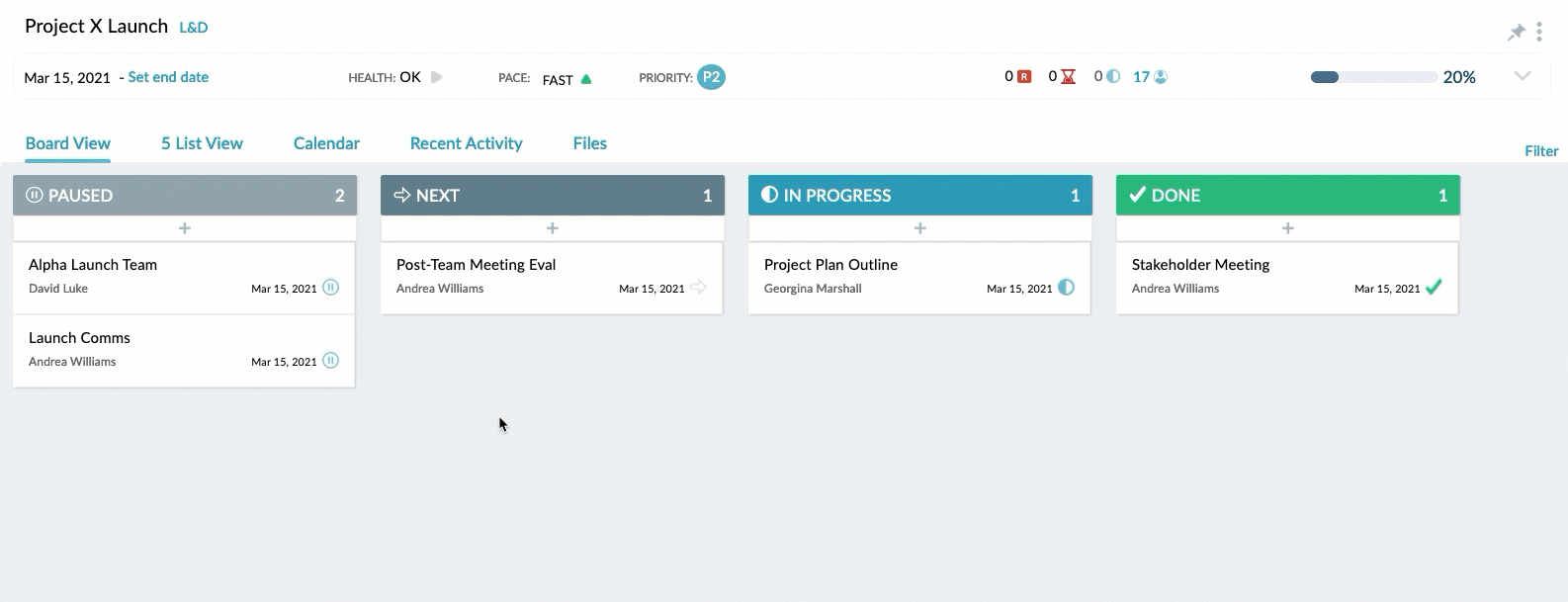The height and width of the screenshot is (602, 1568).
Task: Click the Stakeholder Meeting card due date
Action: click(x=1387, y=289)
